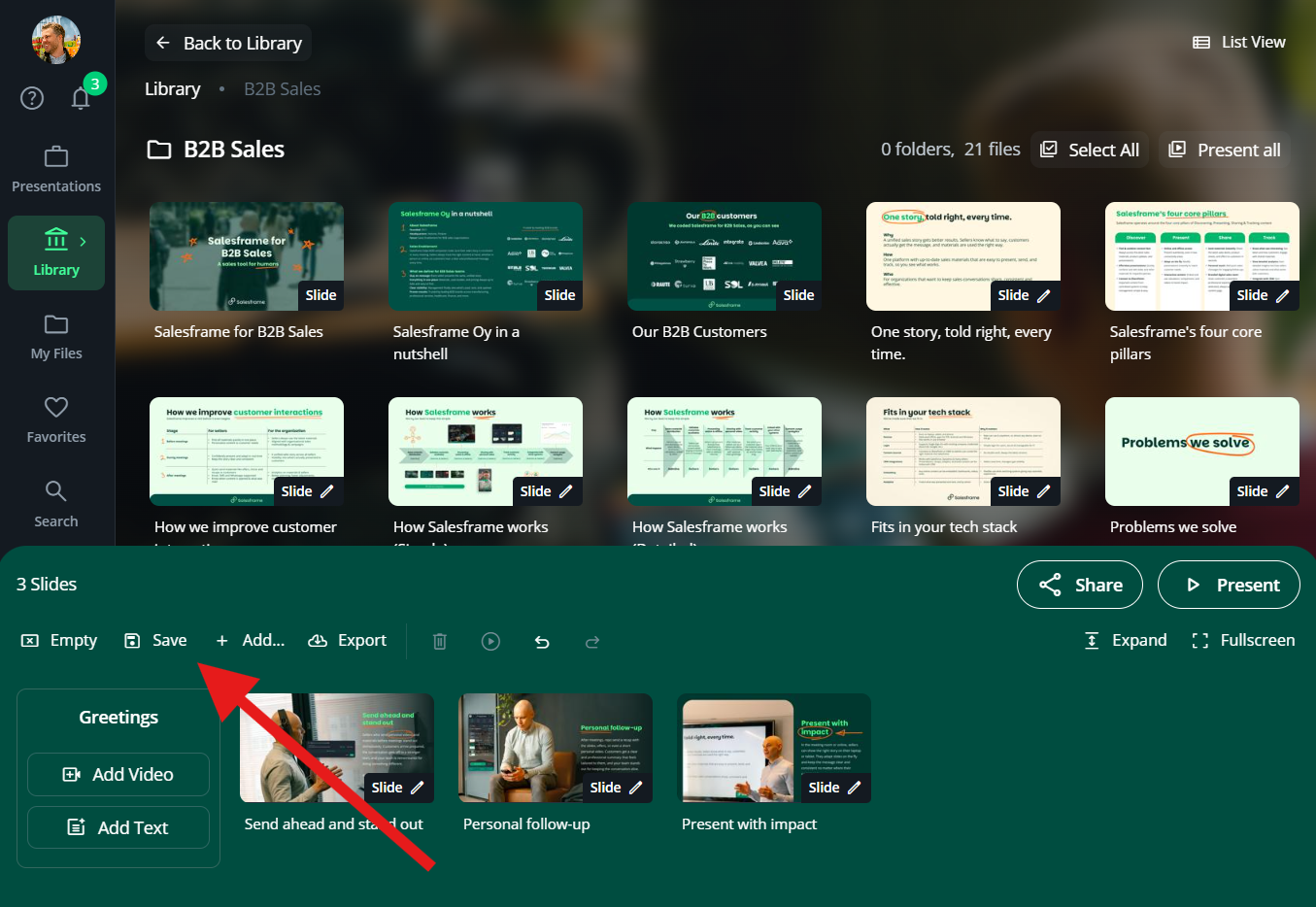Screen dimensions: 1316x907
Task: Expand Library chevron arrow in sidebar
Action: tap(84, 241)
